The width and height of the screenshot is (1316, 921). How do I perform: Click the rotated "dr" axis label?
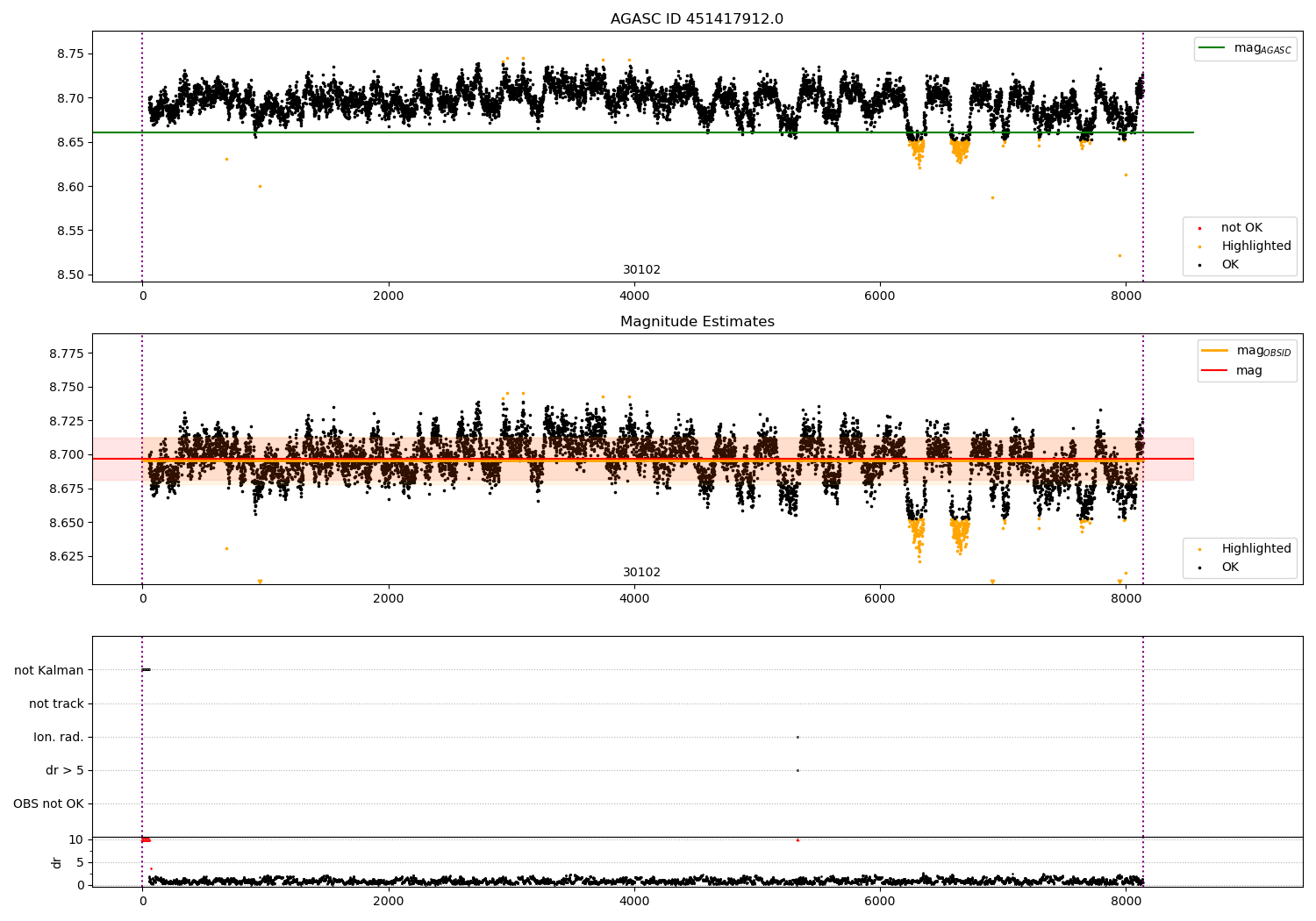(x=57, y=862)
